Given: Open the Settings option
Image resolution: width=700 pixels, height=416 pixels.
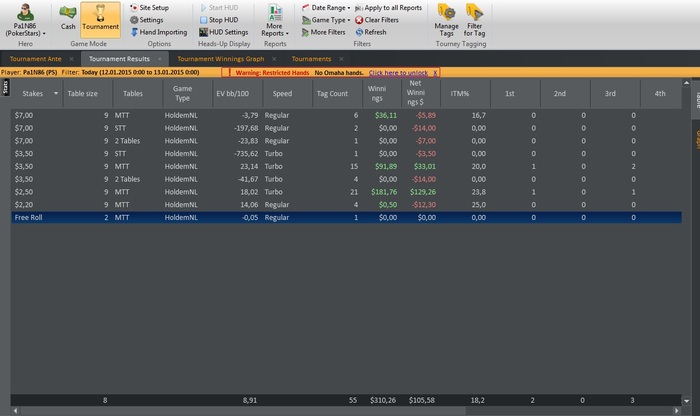Looking at the screenshot, I should [x=147, y=20].
